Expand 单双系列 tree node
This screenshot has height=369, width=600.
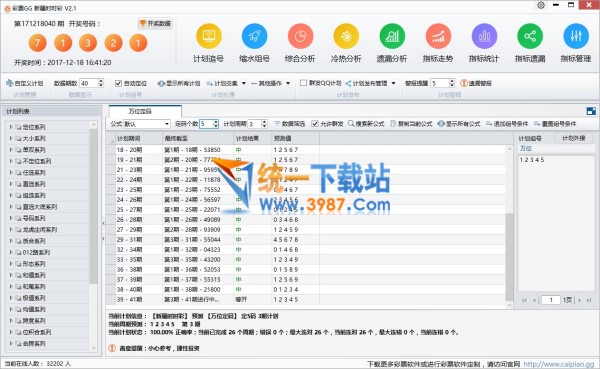pyautogui.click(x=11, y=150)
